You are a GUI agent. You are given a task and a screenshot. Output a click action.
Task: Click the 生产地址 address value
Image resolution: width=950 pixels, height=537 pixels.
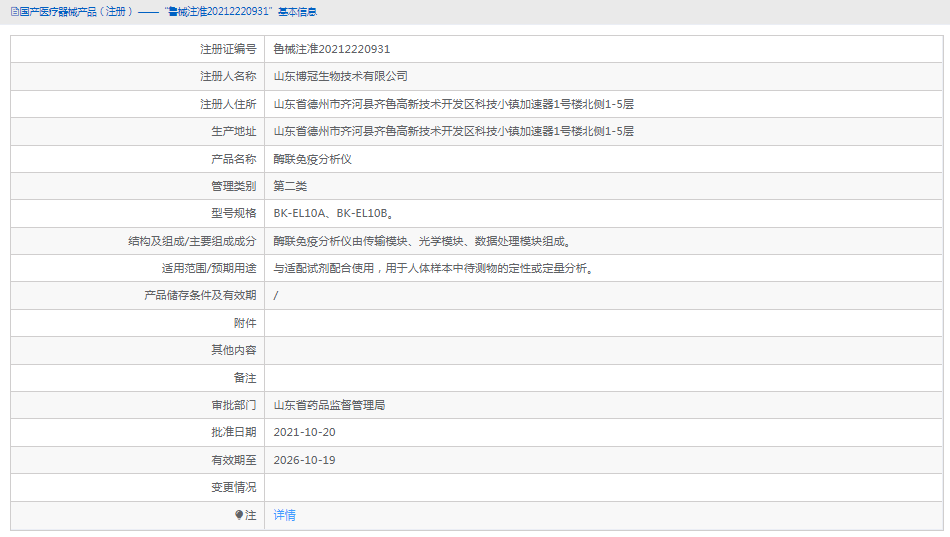pos(453,132)
